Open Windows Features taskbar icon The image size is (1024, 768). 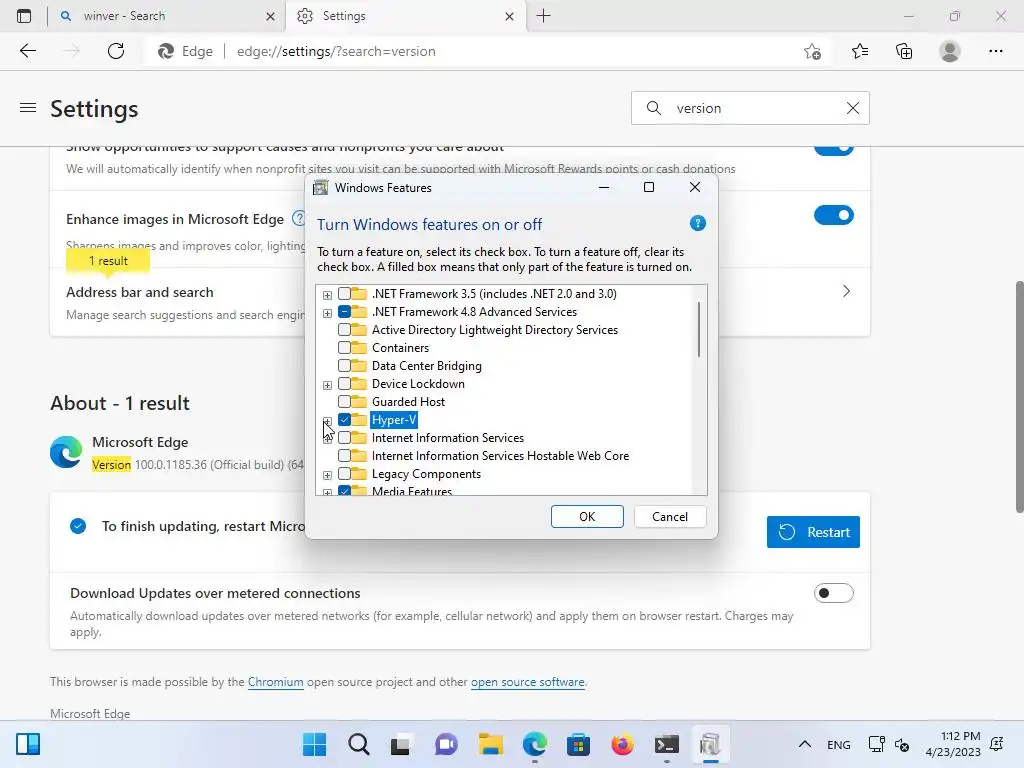(x=710, y=744)
